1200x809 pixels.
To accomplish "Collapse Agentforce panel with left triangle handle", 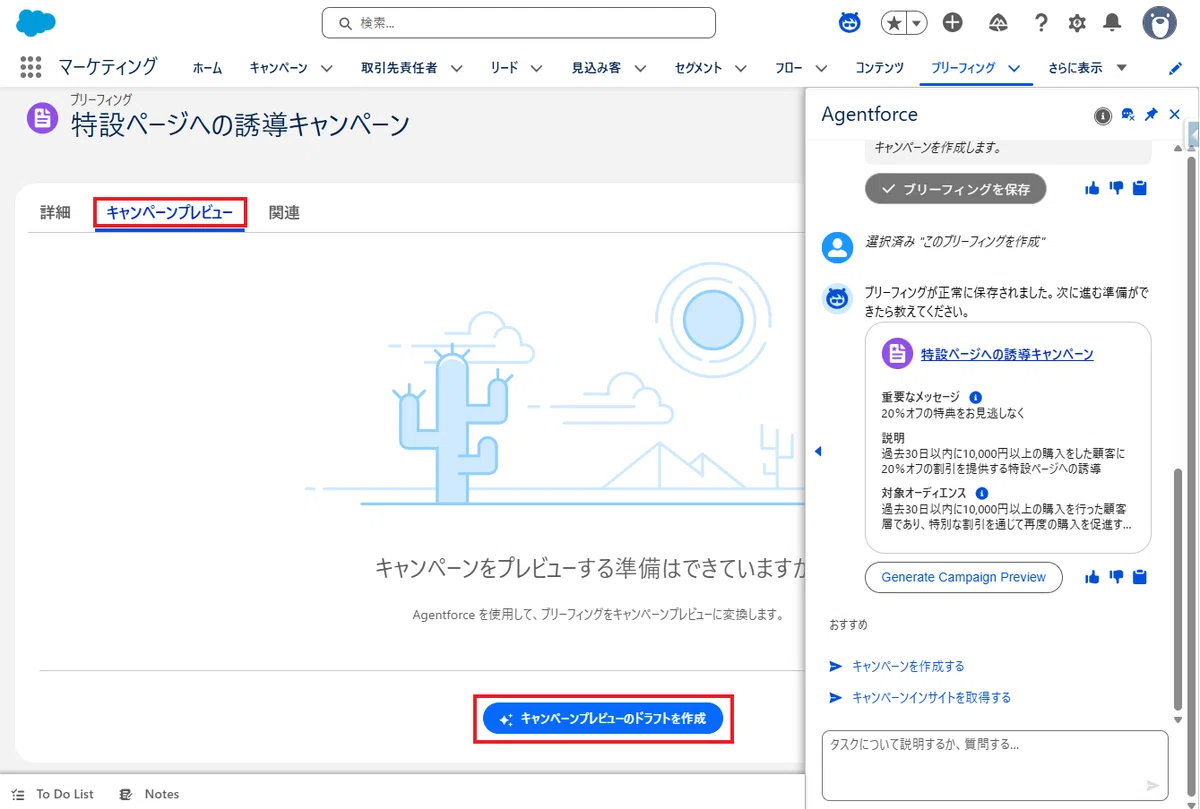I will [817, 451].
